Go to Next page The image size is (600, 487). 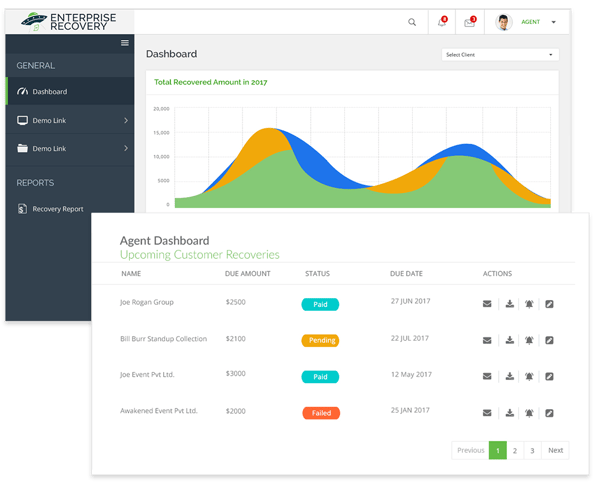coord(555,450)
